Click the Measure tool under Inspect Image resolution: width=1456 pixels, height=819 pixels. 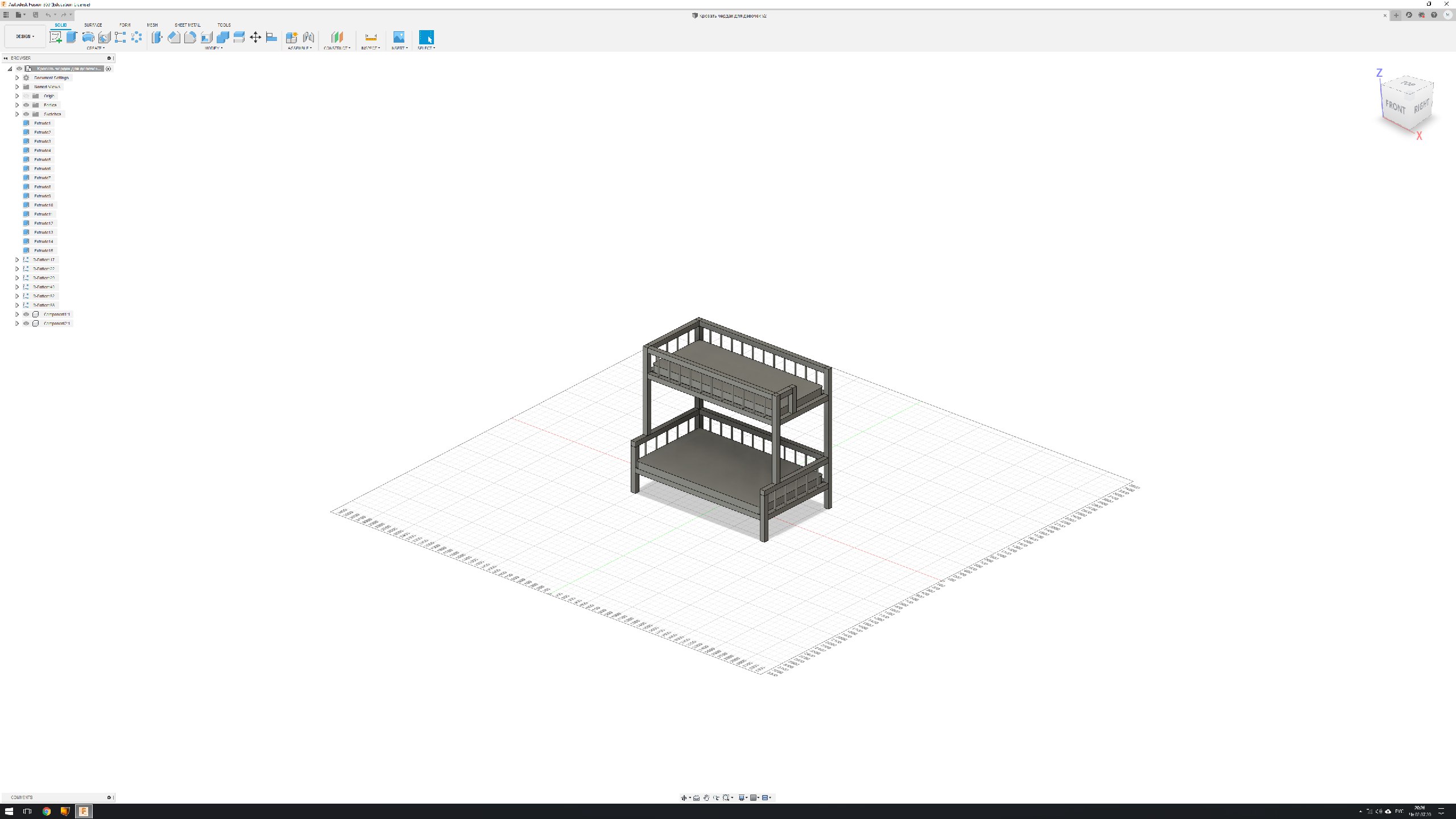(371, 38)
